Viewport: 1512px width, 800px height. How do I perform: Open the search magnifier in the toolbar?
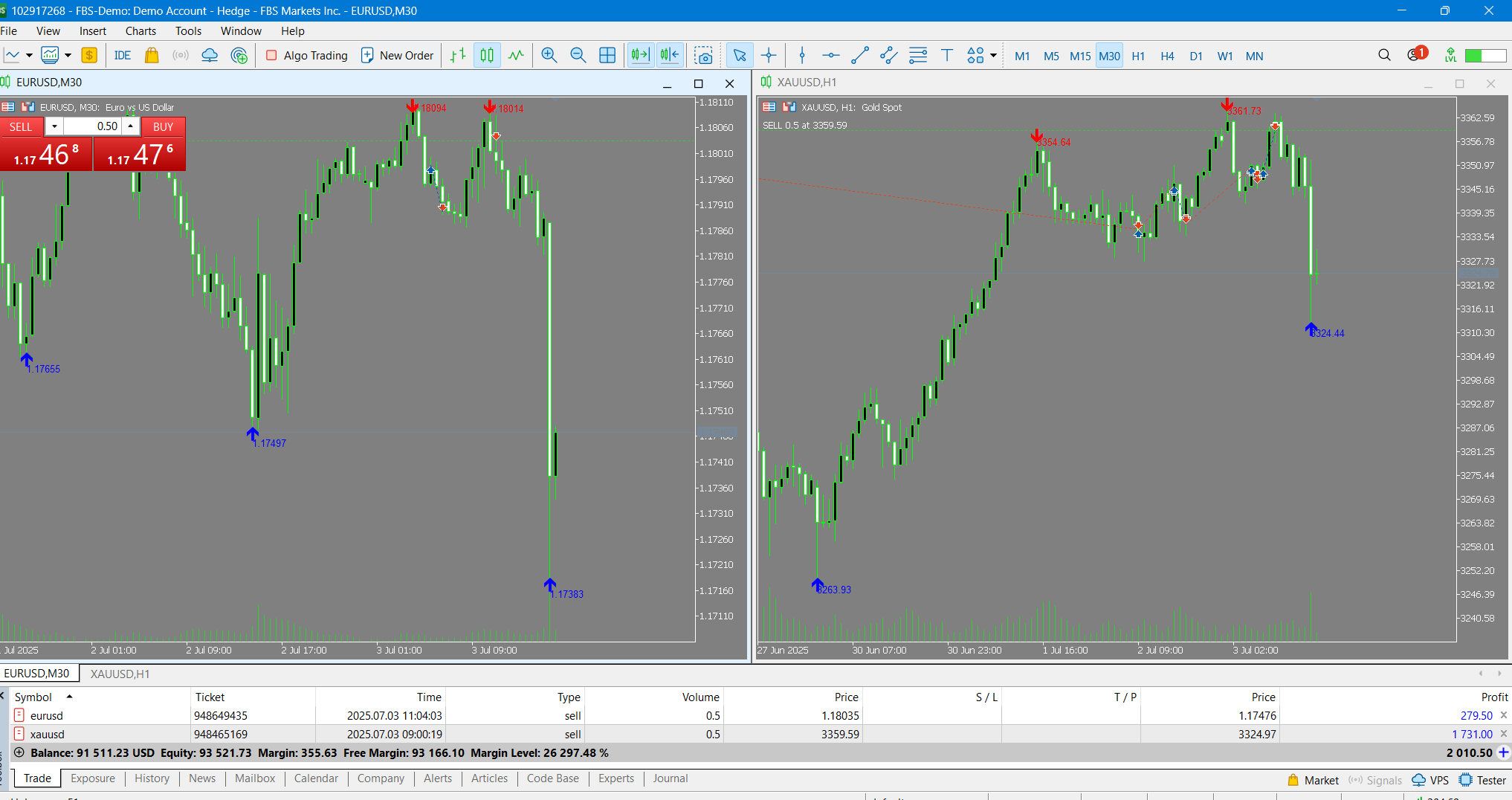1384,56
